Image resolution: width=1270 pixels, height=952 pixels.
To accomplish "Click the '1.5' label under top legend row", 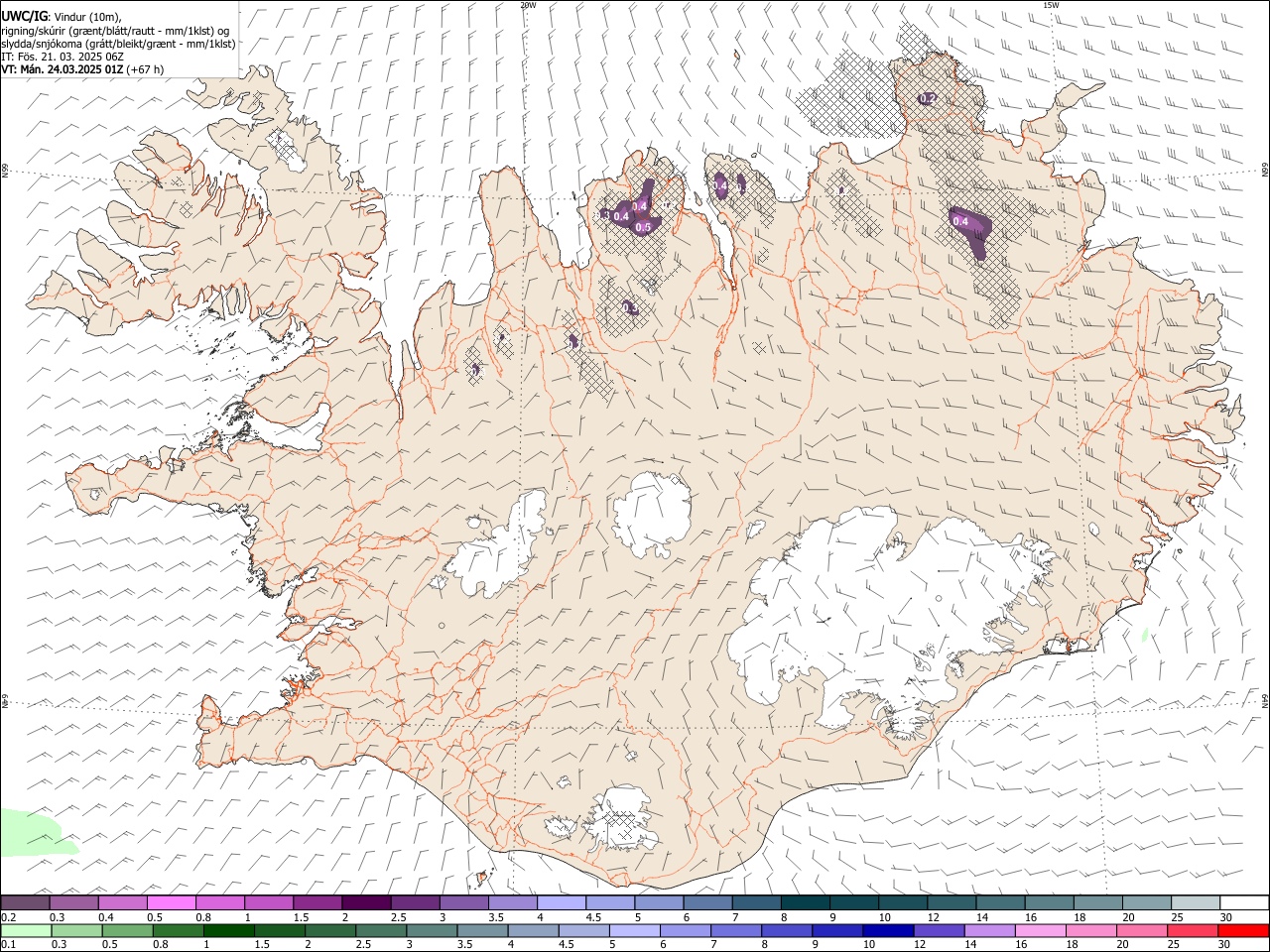I will (300, 917).
